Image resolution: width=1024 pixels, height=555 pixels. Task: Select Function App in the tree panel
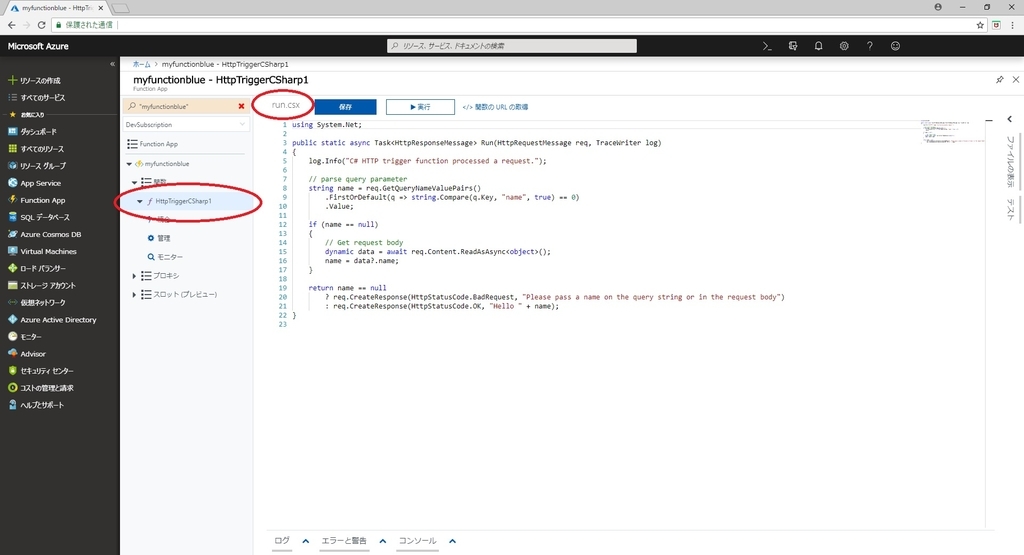(153, 144)
